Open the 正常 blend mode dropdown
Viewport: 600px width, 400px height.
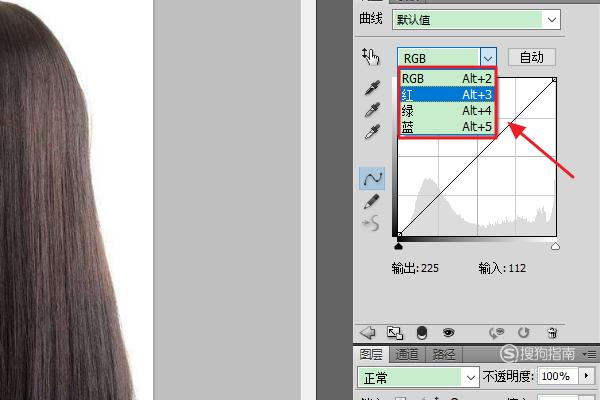418,377
